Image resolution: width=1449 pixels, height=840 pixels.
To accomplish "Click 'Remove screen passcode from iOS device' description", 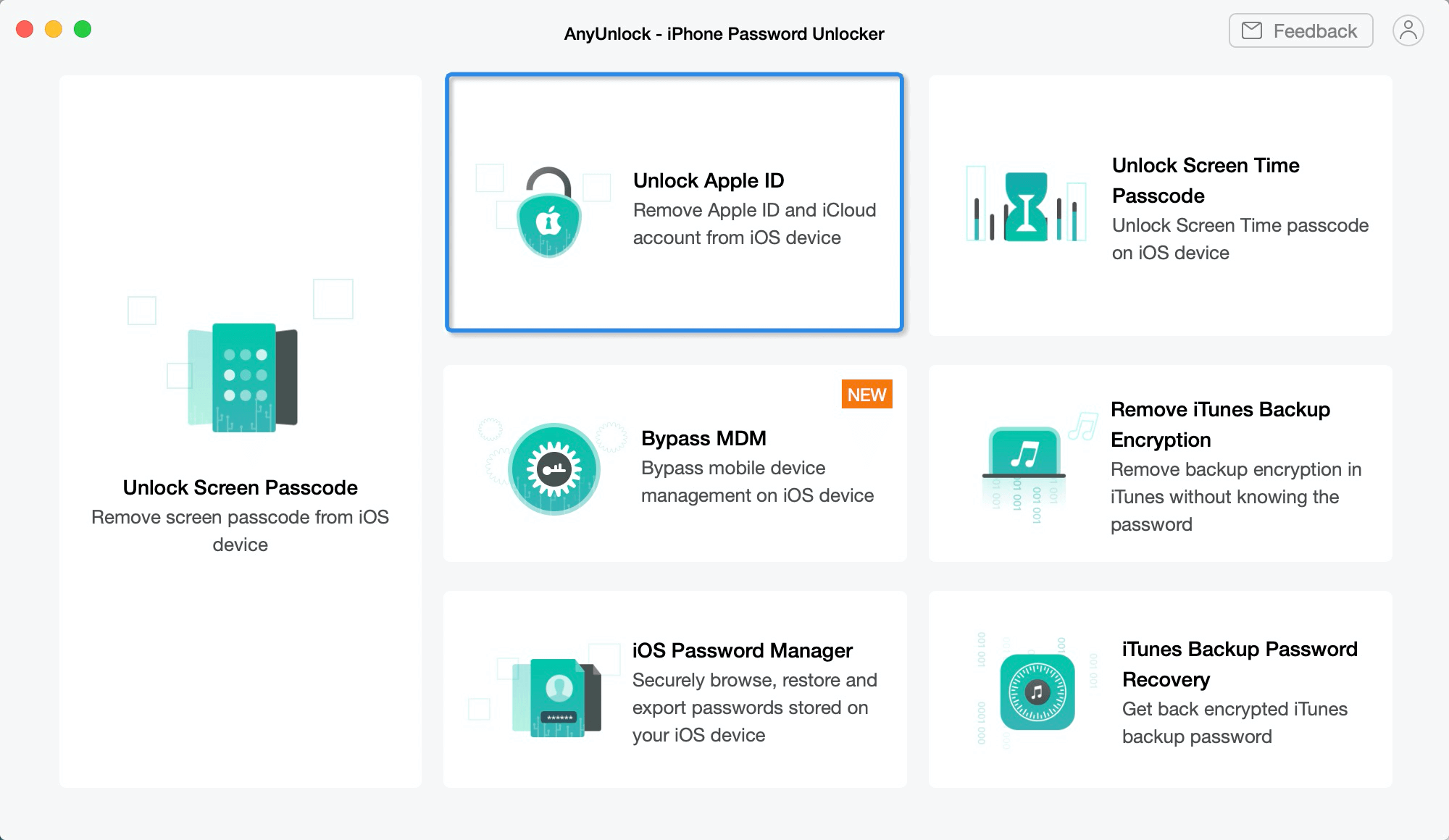I will pos(240,531).
